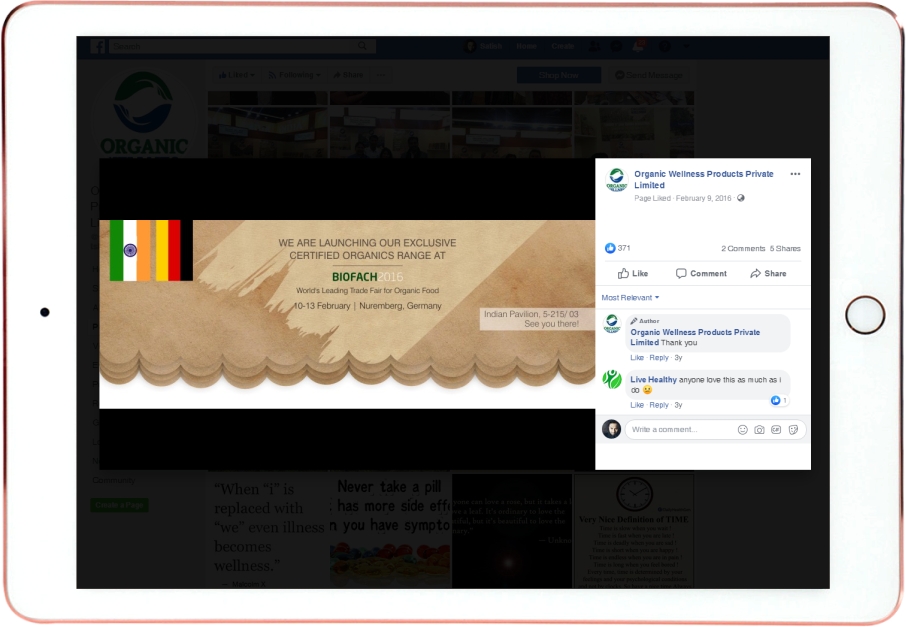
Task: Open the account dropdown arrow in top bar
Action: 686,46
